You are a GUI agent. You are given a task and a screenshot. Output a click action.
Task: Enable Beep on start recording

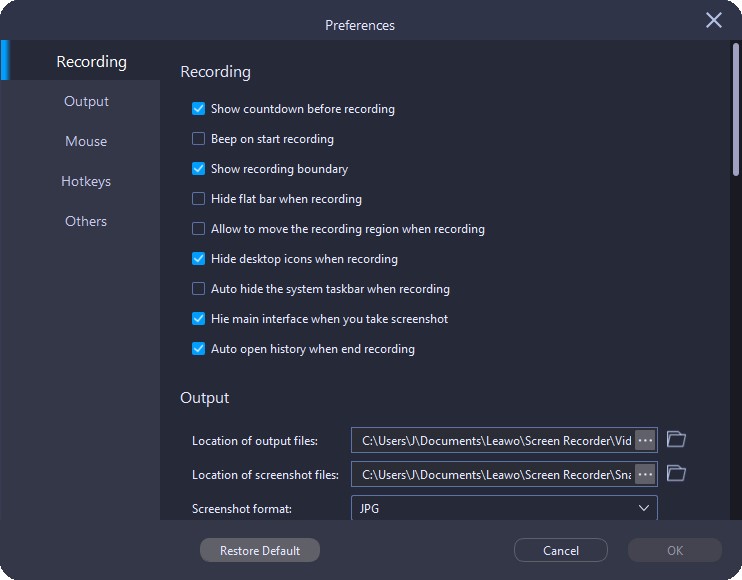(x=198, y=139)
